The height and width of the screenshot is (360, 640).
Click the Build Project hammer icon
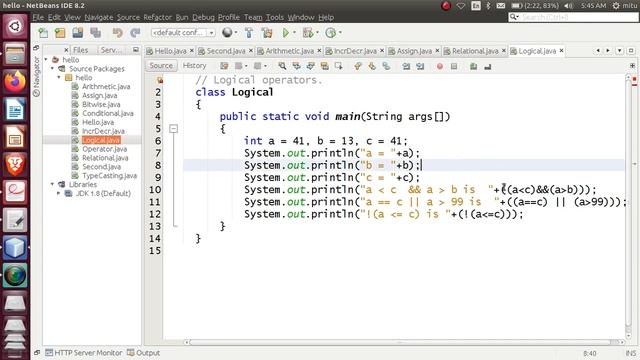point(249,33)
